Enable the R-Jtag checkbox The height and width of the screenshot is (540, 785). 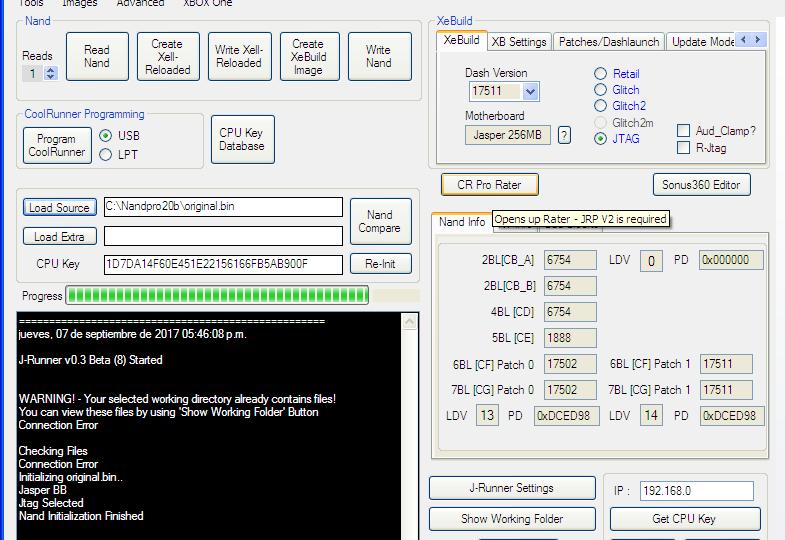[x=684, y=148]
